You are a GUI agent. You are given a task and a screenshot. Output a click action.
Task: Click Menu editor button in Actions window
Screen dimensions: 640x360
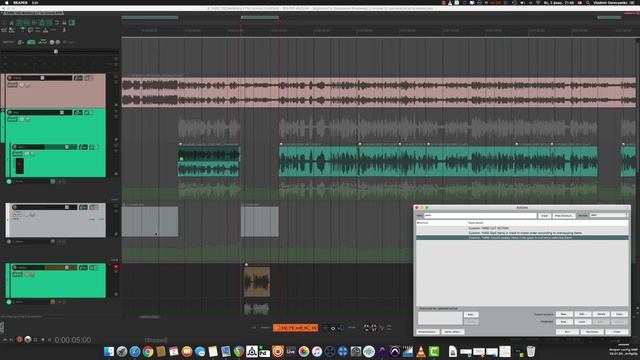(453, 331)
